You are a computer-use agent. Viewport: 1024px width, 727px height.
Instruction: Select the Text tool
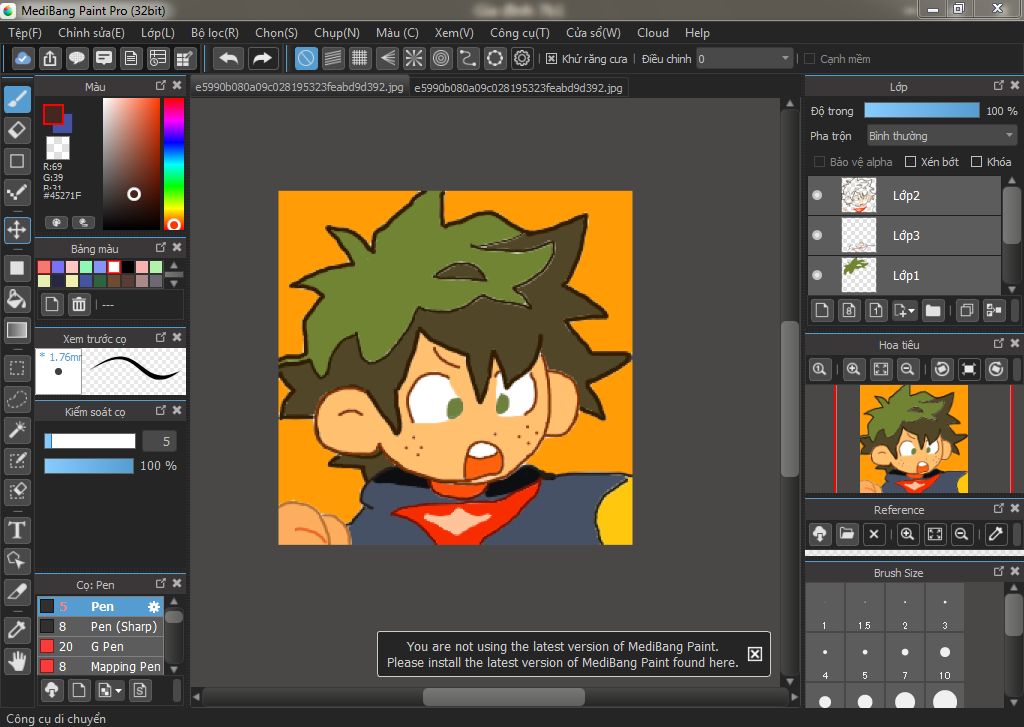pyautogui.click(x=18, y=530)
